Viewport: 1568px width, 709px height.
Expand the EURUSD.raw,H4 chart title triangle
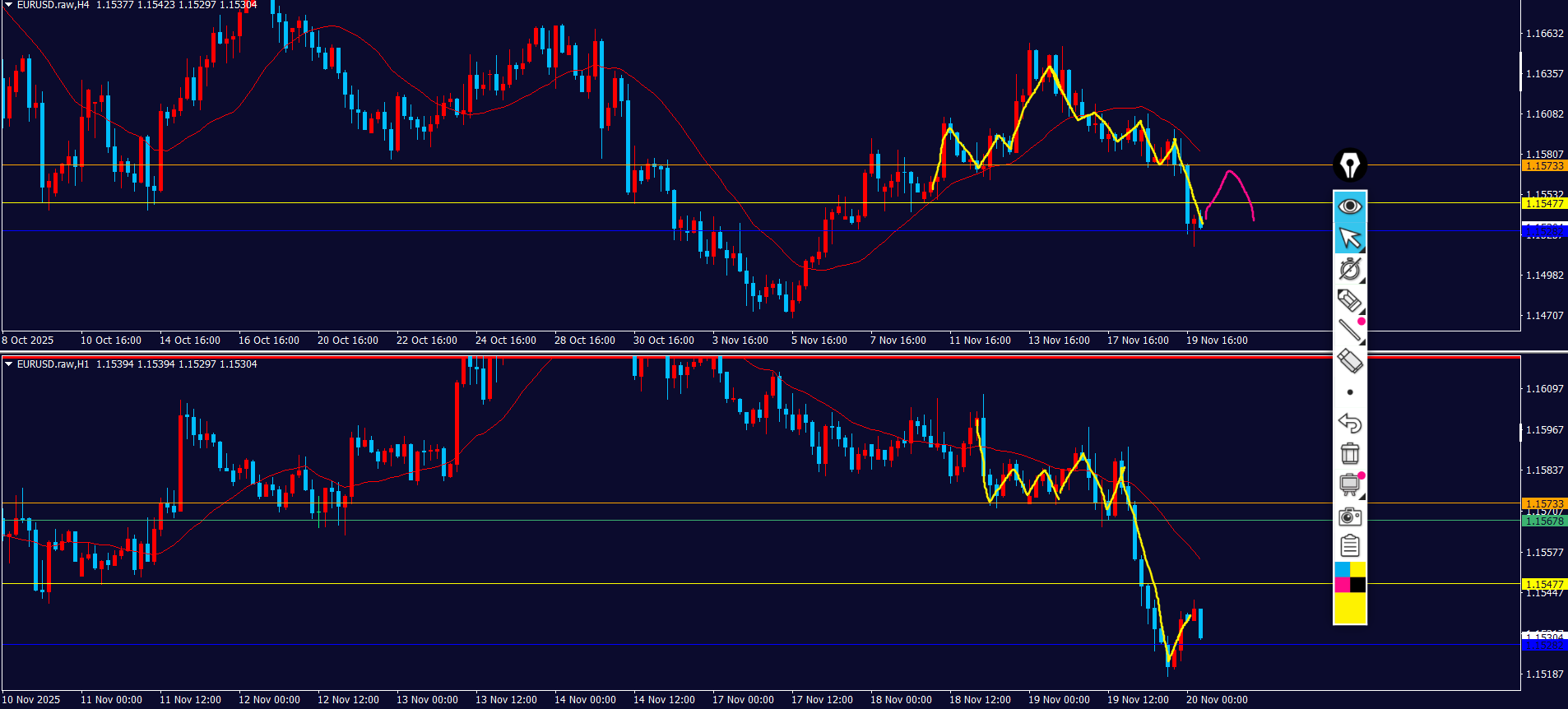pyautogui.click(x=8, y=5)
